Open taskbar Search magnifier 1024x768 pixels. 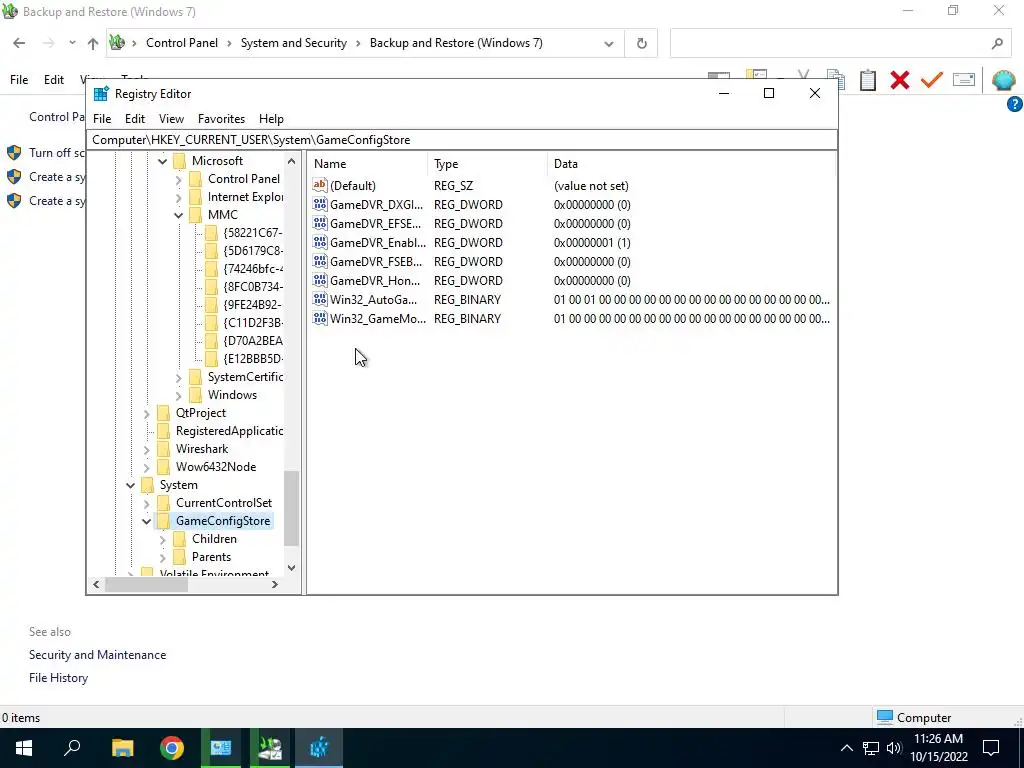(x=72, y=748)
